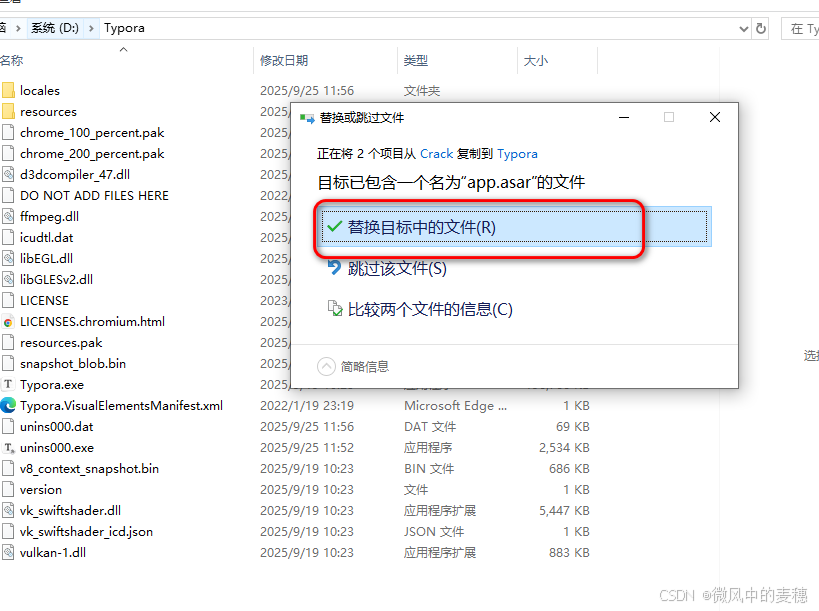The width and height of the screenshot is (819, 611).
Task: Select vulkan-1.dll file icon
Action: pyautogui.click(x=8, y=552)
